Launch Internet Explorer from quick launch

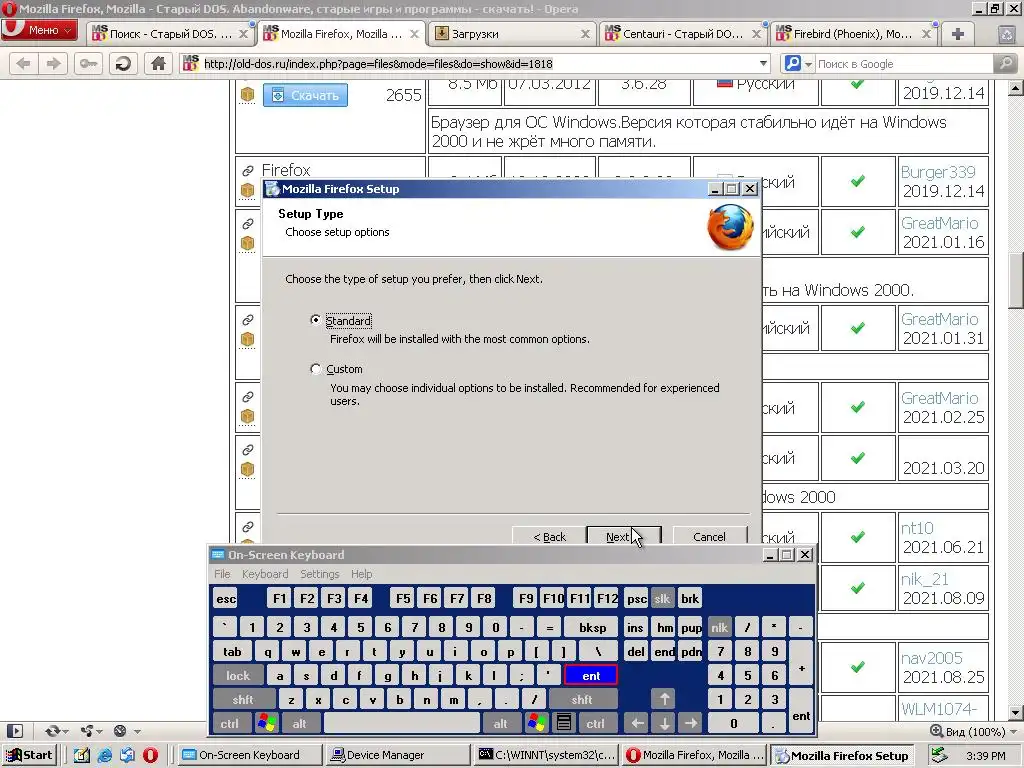pos(104,755)
